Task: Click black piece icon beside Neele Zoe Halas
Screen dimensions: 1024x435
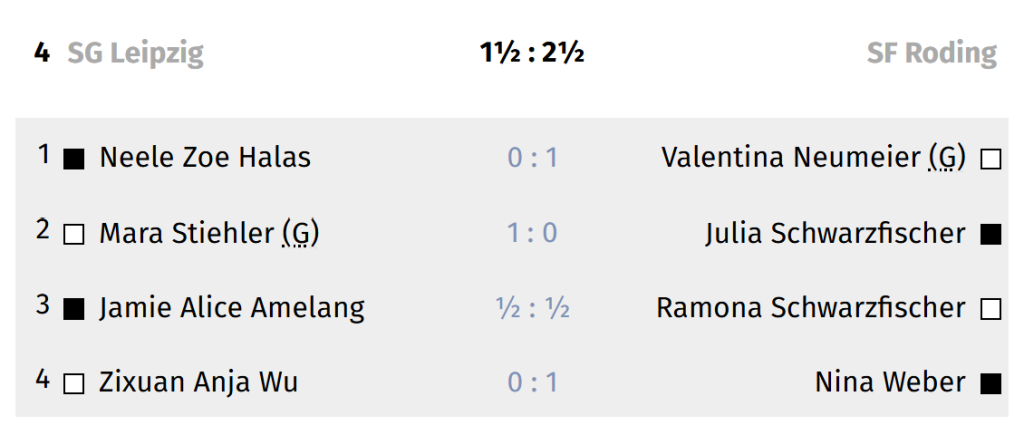Action: [x=74, y=159]
